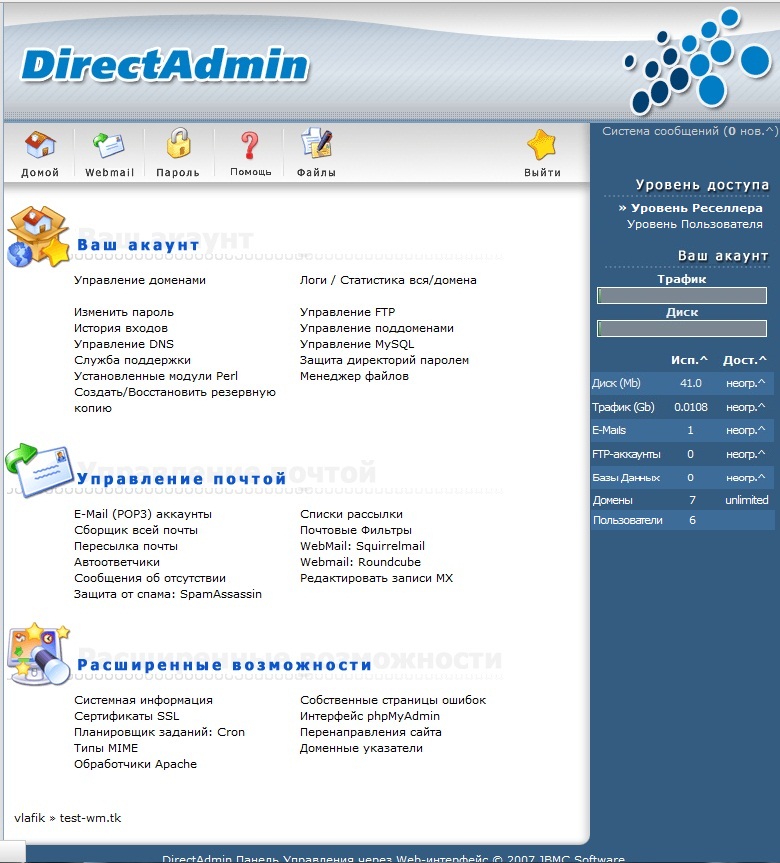Click the E-Mails row label
The width and height of the screenshot is (780, 863).
coord(609,430)
